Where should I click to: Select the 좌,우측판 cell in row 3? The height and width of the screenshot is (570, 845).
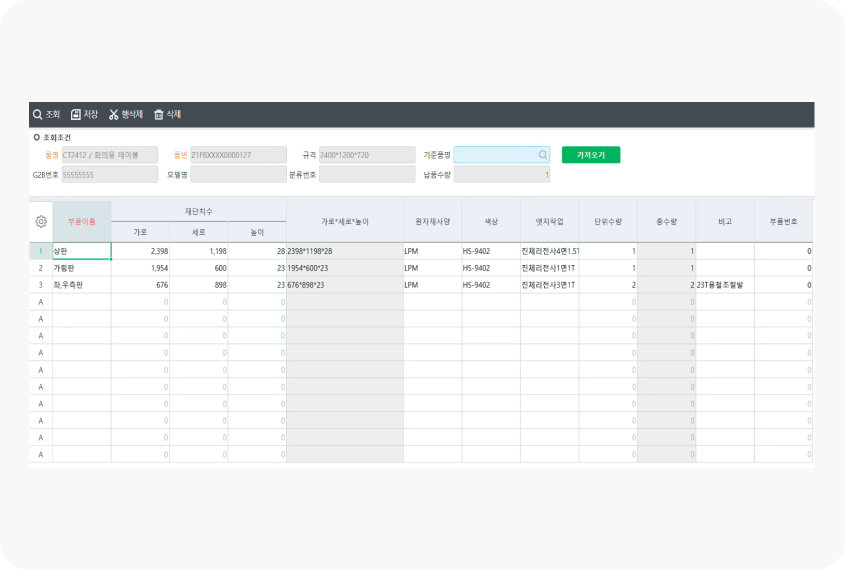(81, 286)
